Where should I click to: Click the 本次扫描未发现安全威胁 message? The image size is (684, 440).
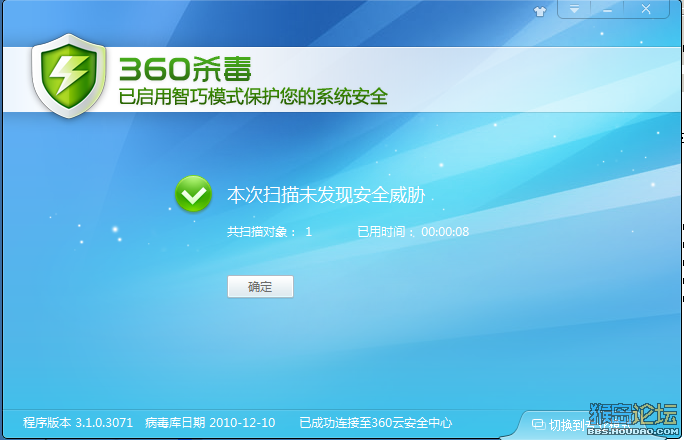(x=326, y=194)
